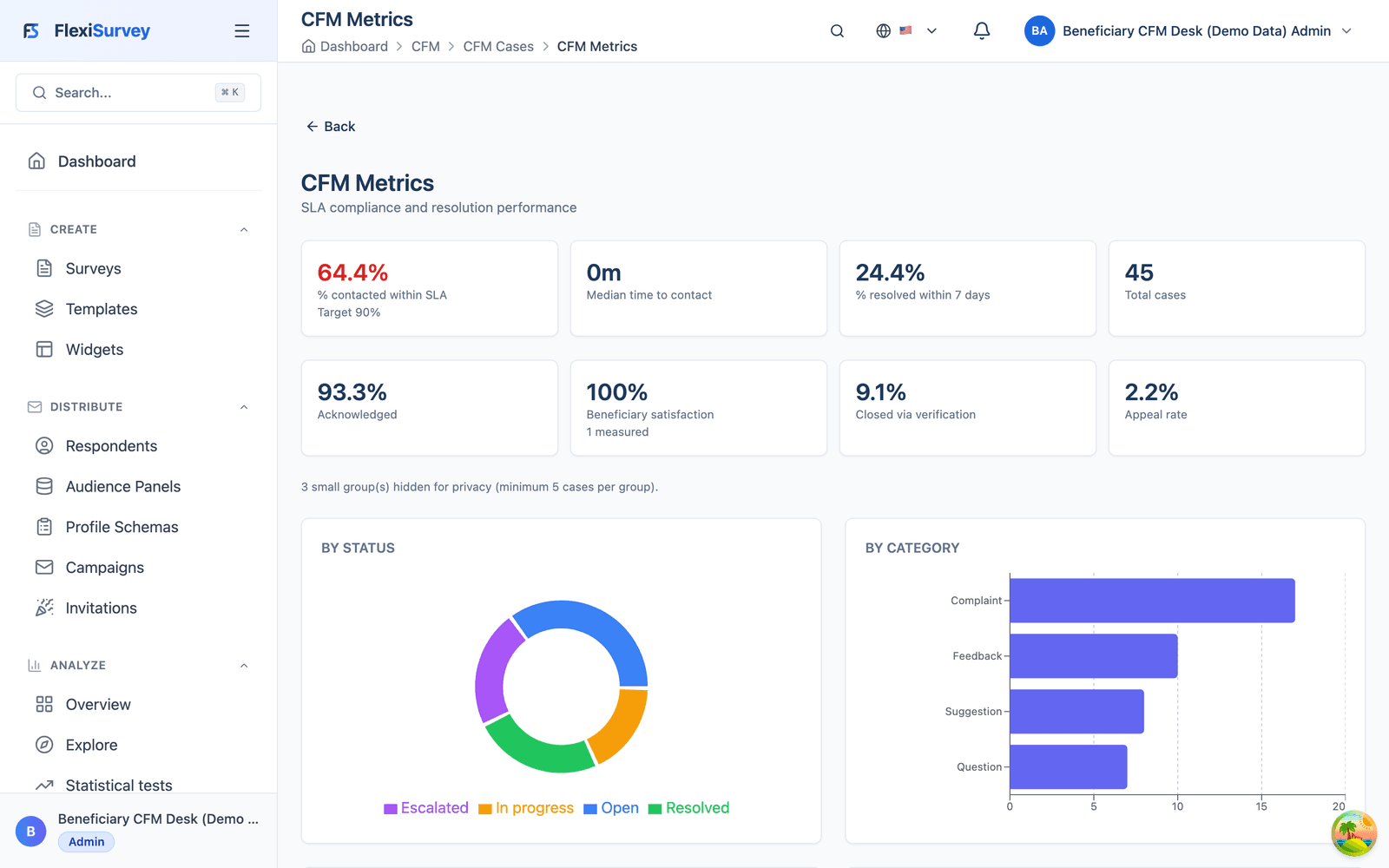
Task: Click the Feedback bar in category chart
Action: pyautogui.click(x=1094, y=656)
